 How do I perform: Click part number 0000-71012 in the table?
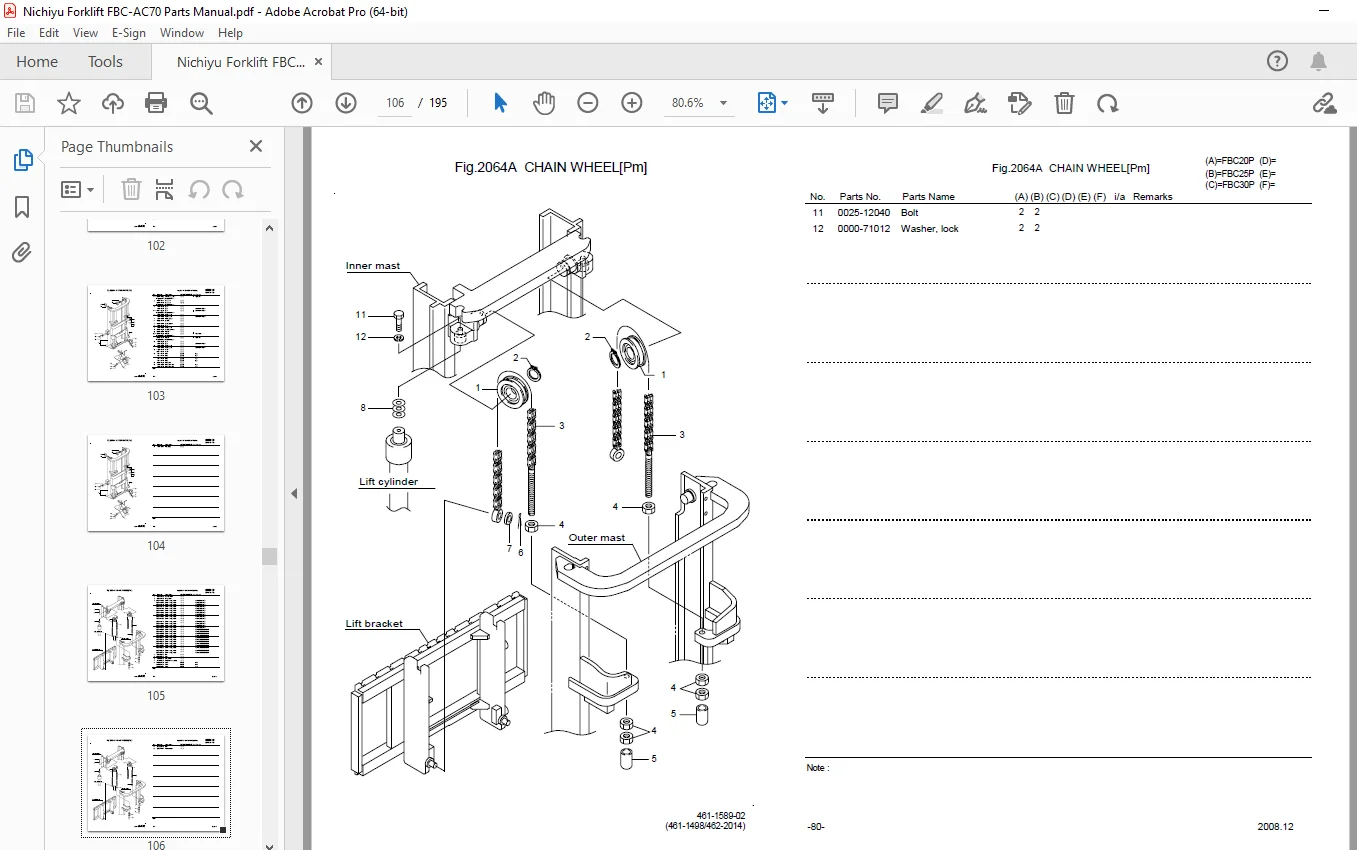point(864,229)
